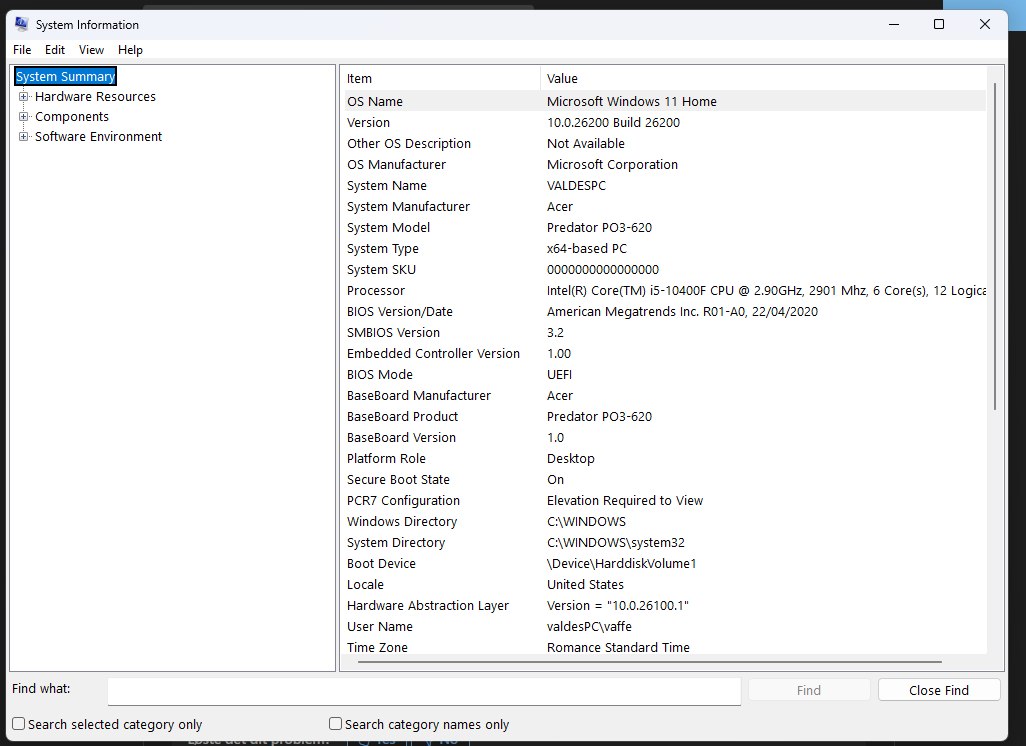Expand the Software Environment tree node
1026x746 pixels.
24,137
